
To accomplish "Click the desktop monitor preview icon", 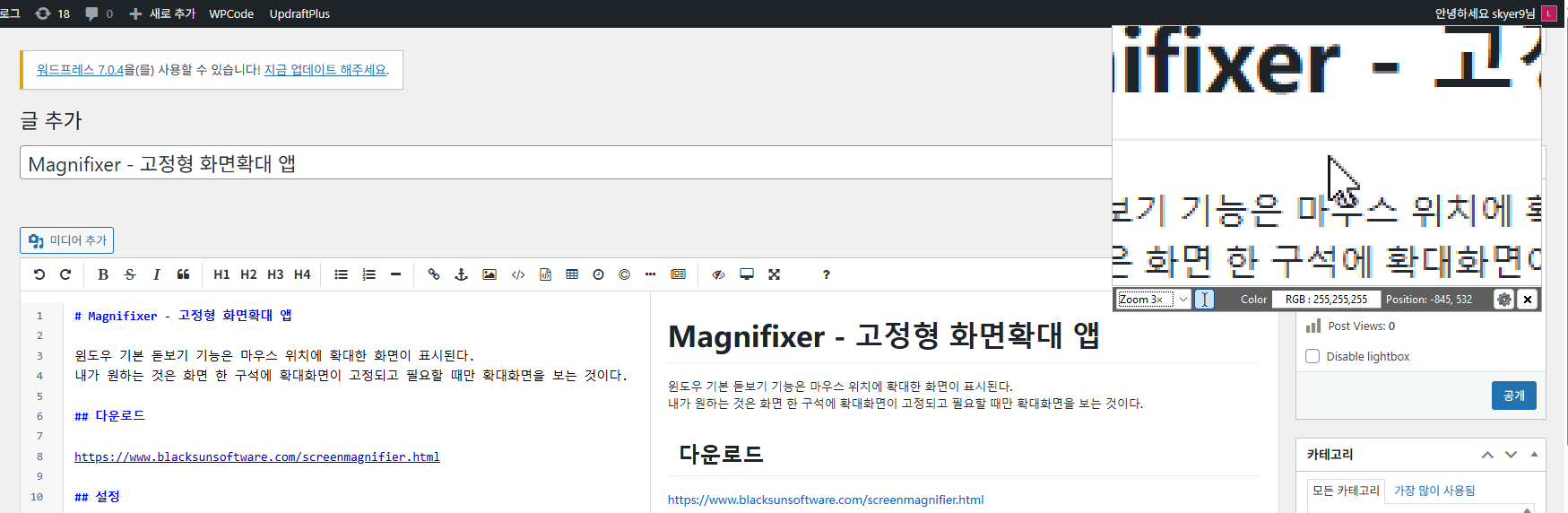I will click(747, 274).
